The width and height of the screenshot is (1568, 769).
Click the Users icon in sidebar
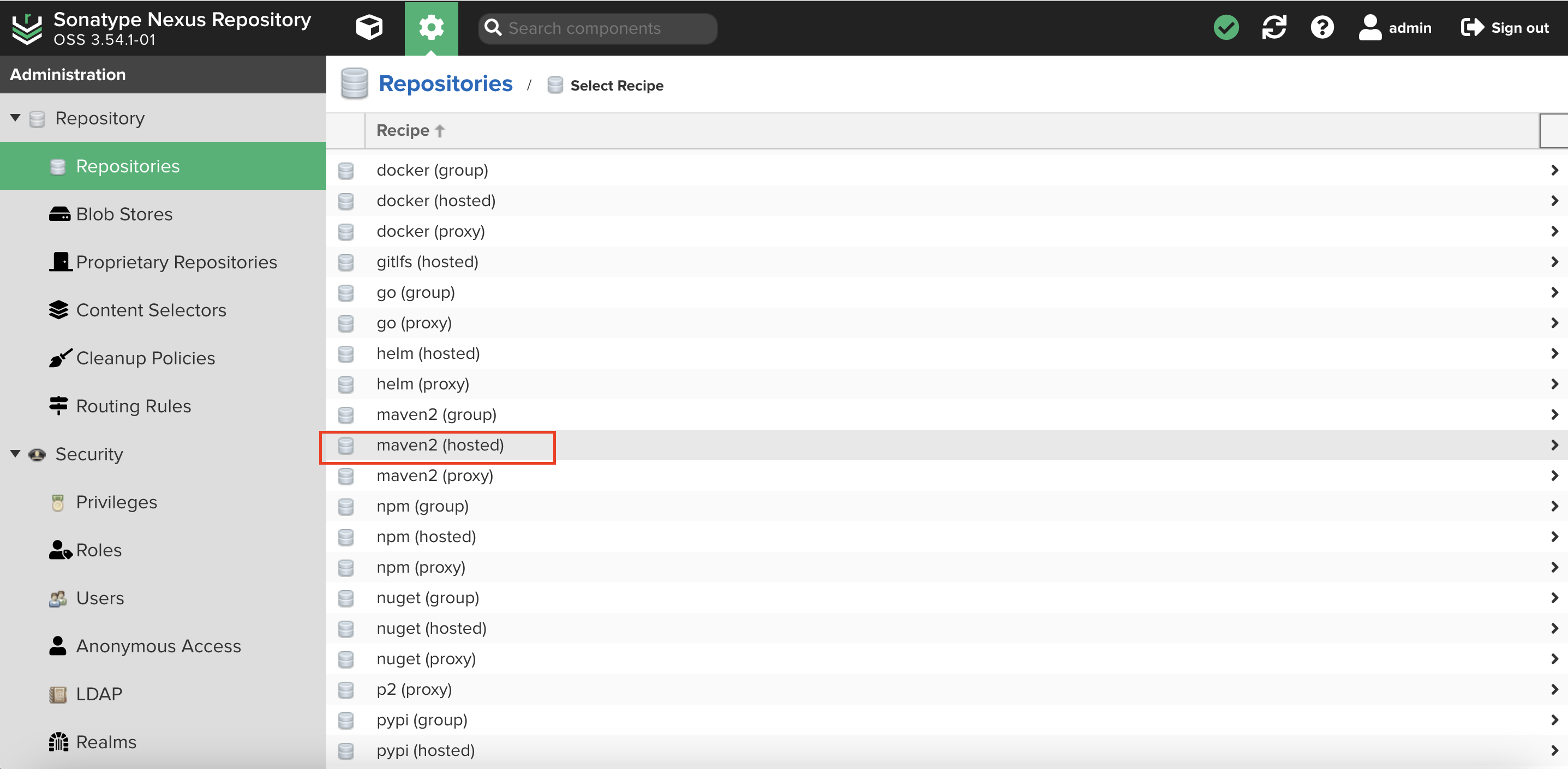[58, 599]
